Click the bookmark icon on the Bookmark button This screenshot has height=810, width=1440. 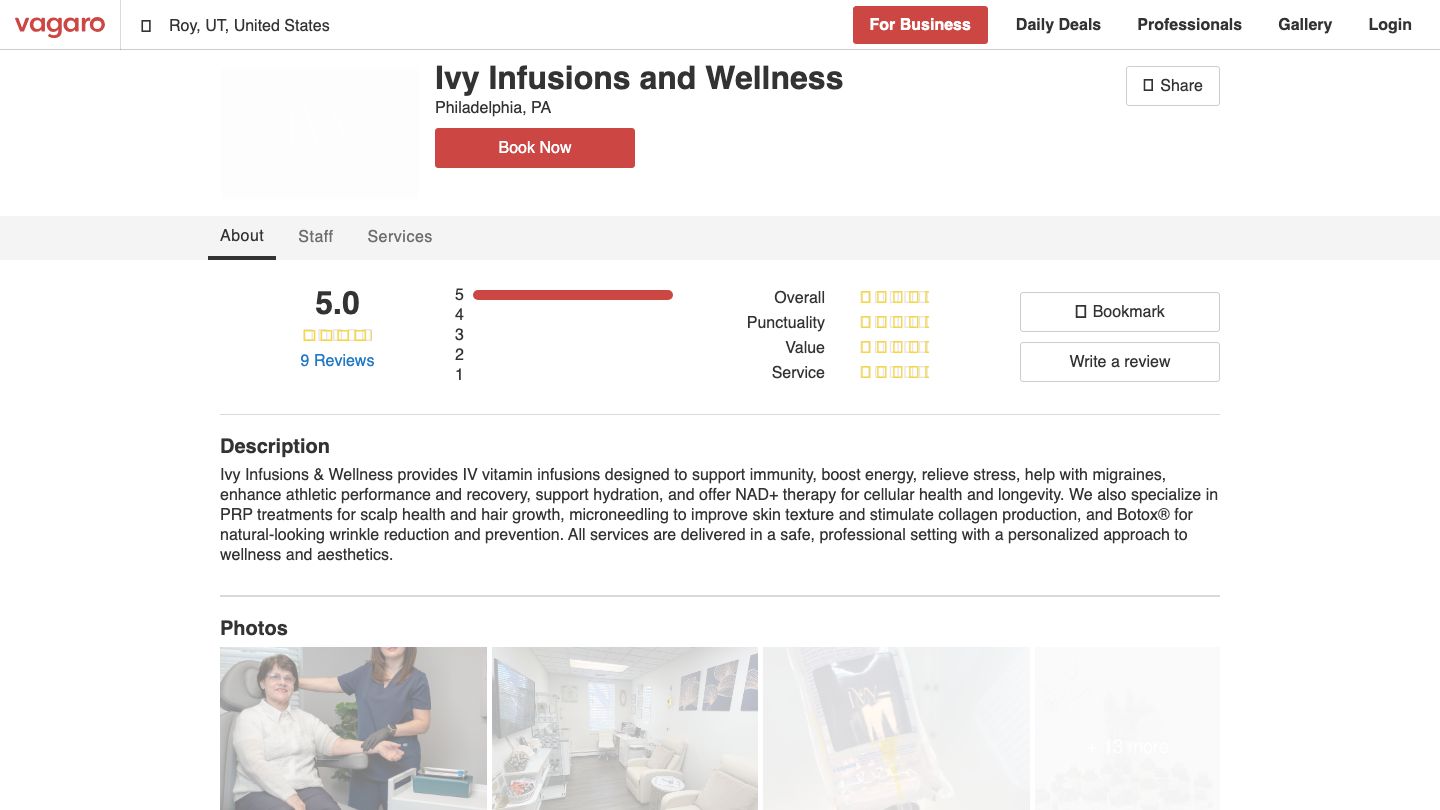[x=1080, y=311]
